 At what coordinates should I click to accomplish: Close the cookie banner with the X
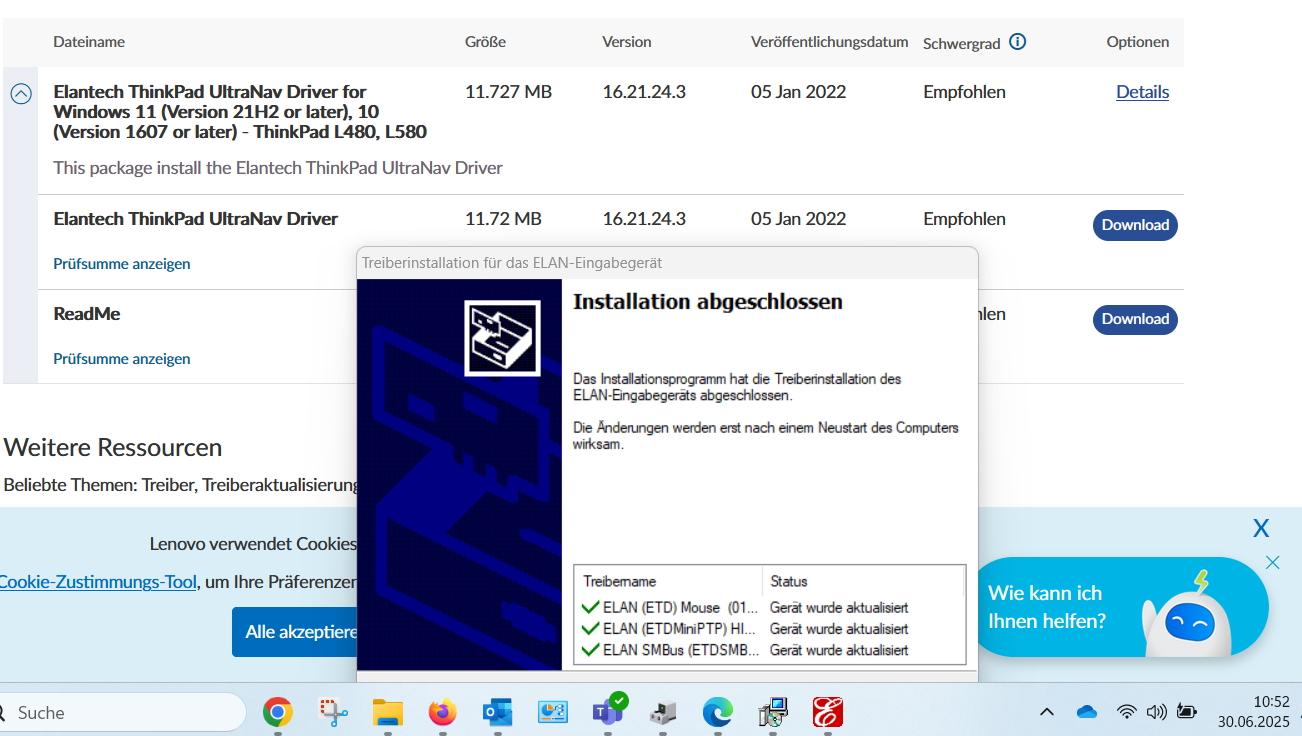click(x=1261, y=528)
